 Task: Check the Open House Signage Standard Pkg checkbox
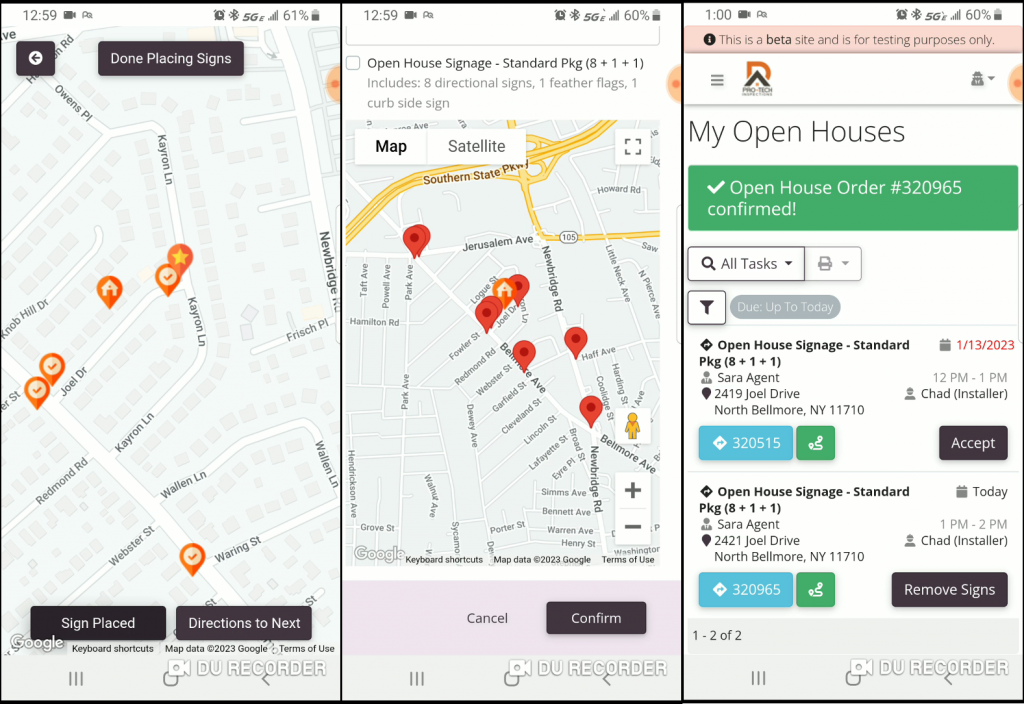click(x=353, y=63)
